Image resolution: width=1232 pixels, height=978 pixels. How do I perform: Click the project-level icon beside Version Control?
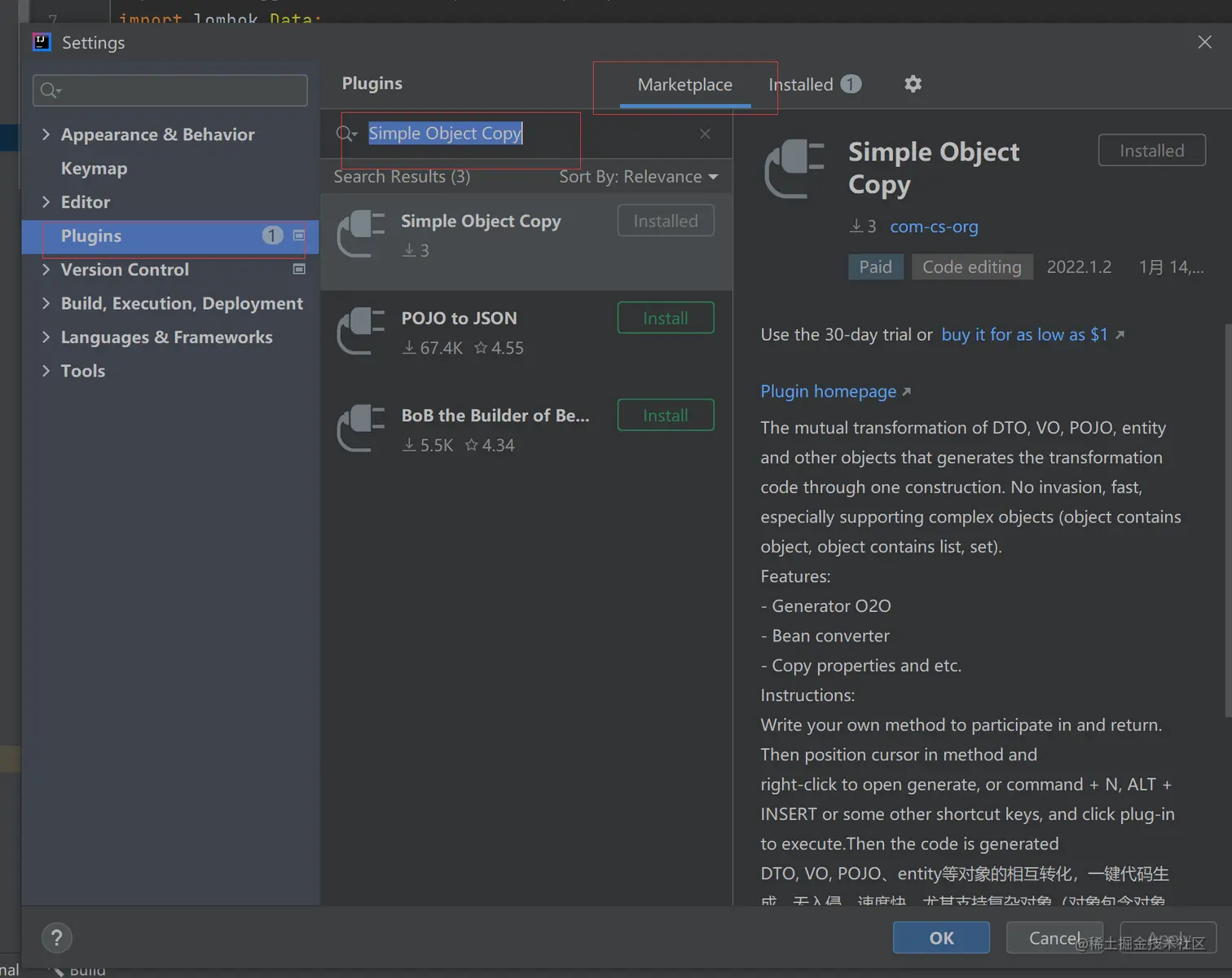click(x=299, y=269)
